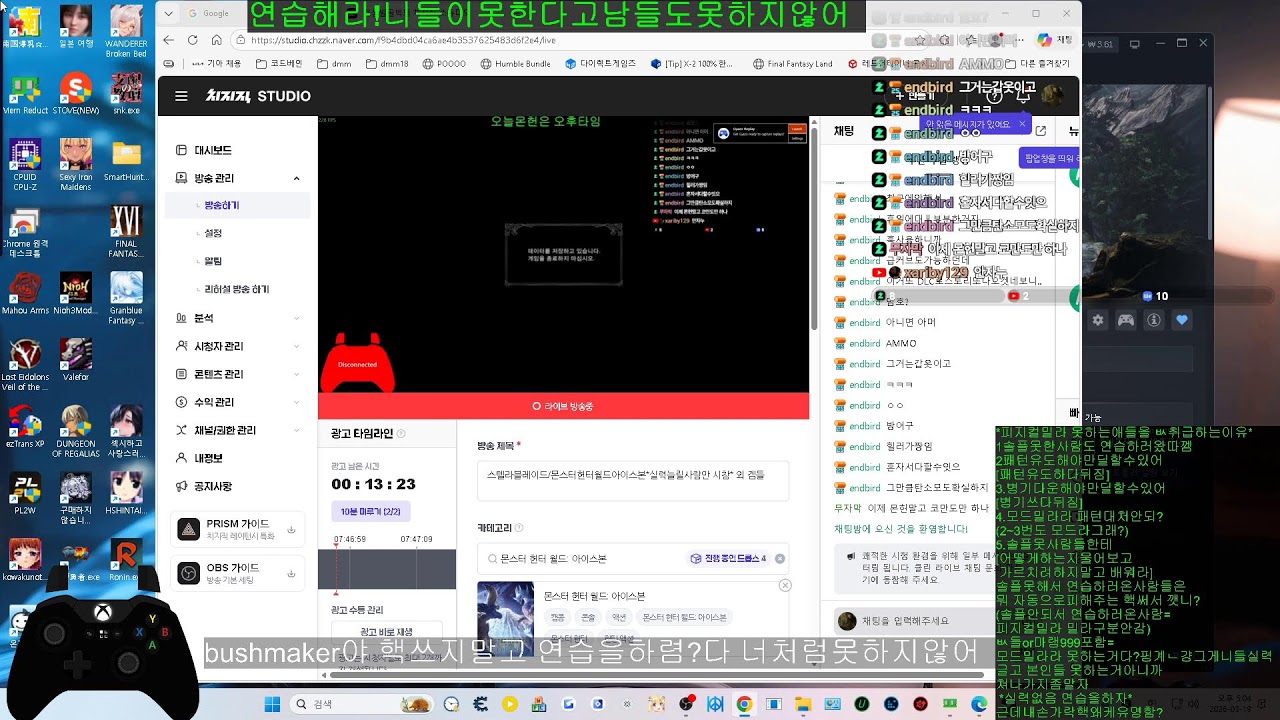
Task: Click the 라이브 방송중 status bar
Action: (x=563, y=406)
